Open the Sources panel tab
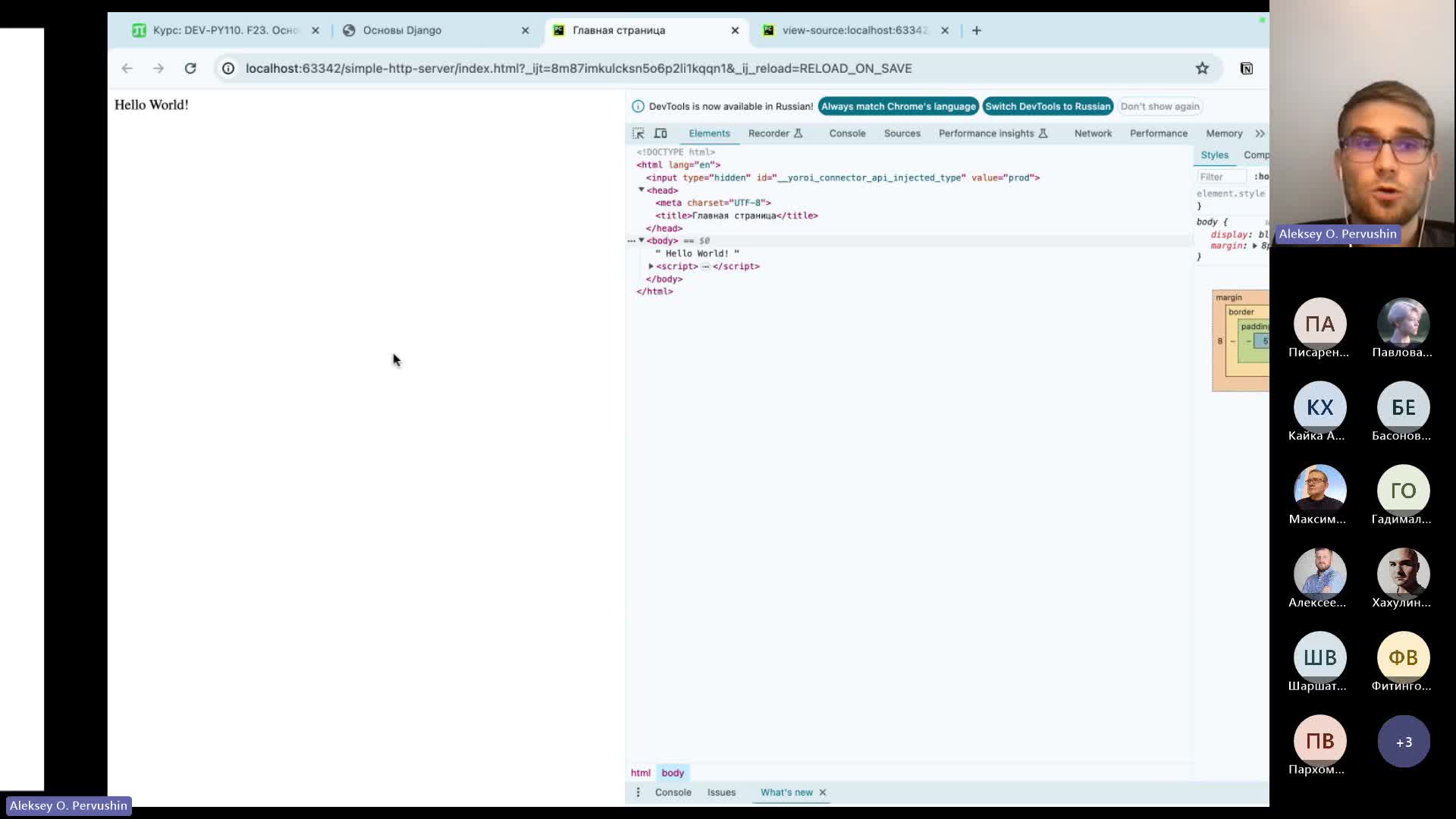This screenshot has height=819, width=1456. point(902,133)
